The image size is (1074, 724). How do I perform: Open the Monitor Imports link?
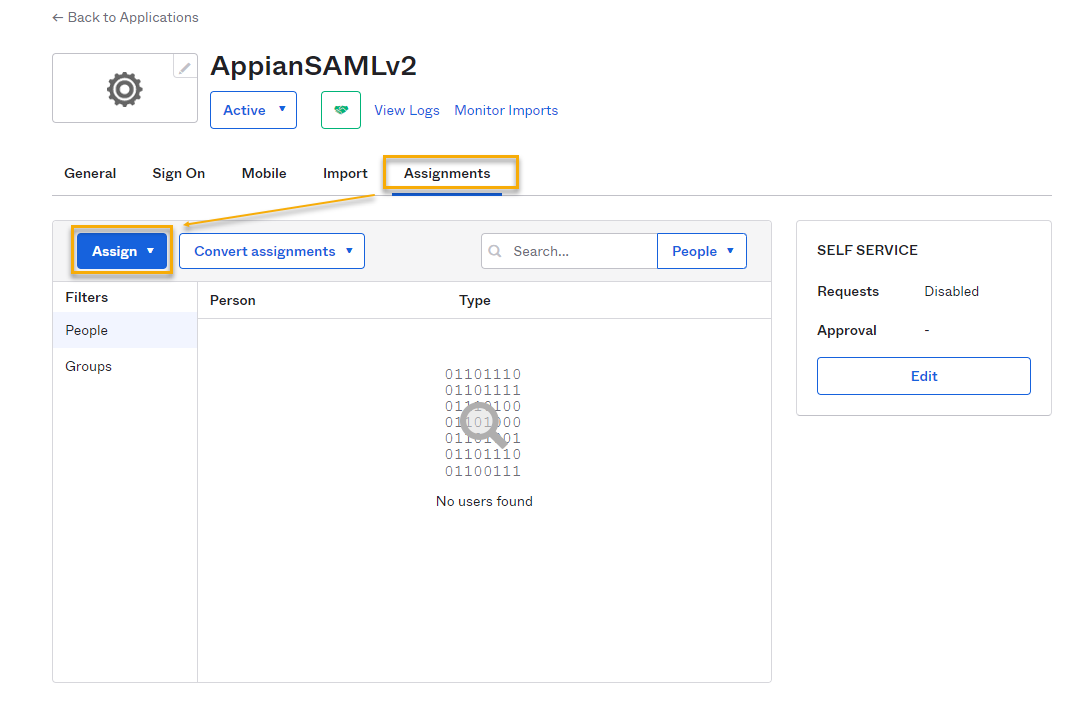(506, 110)
